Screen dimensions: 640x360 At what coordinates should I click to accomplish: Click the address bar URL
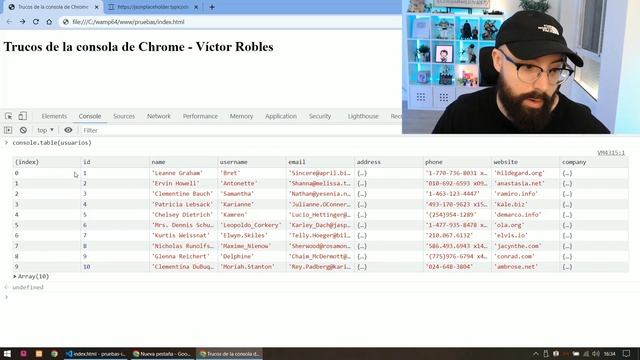128,22
